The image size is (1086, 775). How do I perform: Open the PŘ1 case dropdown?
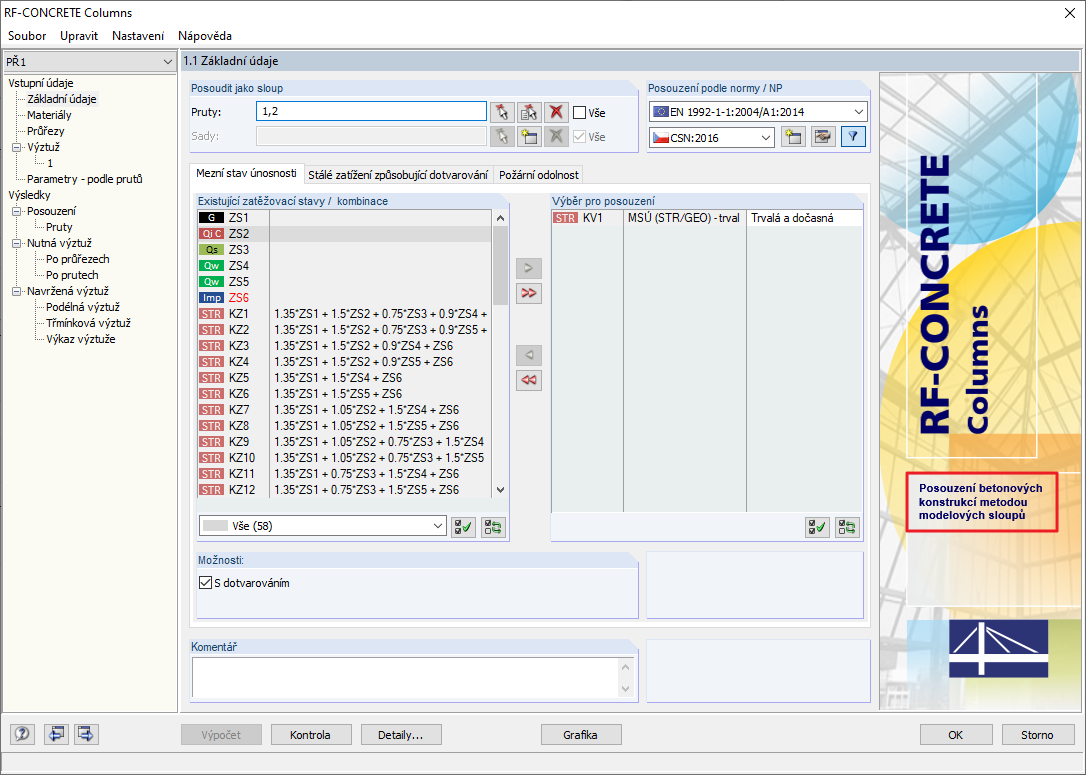[x=89, y=62]
